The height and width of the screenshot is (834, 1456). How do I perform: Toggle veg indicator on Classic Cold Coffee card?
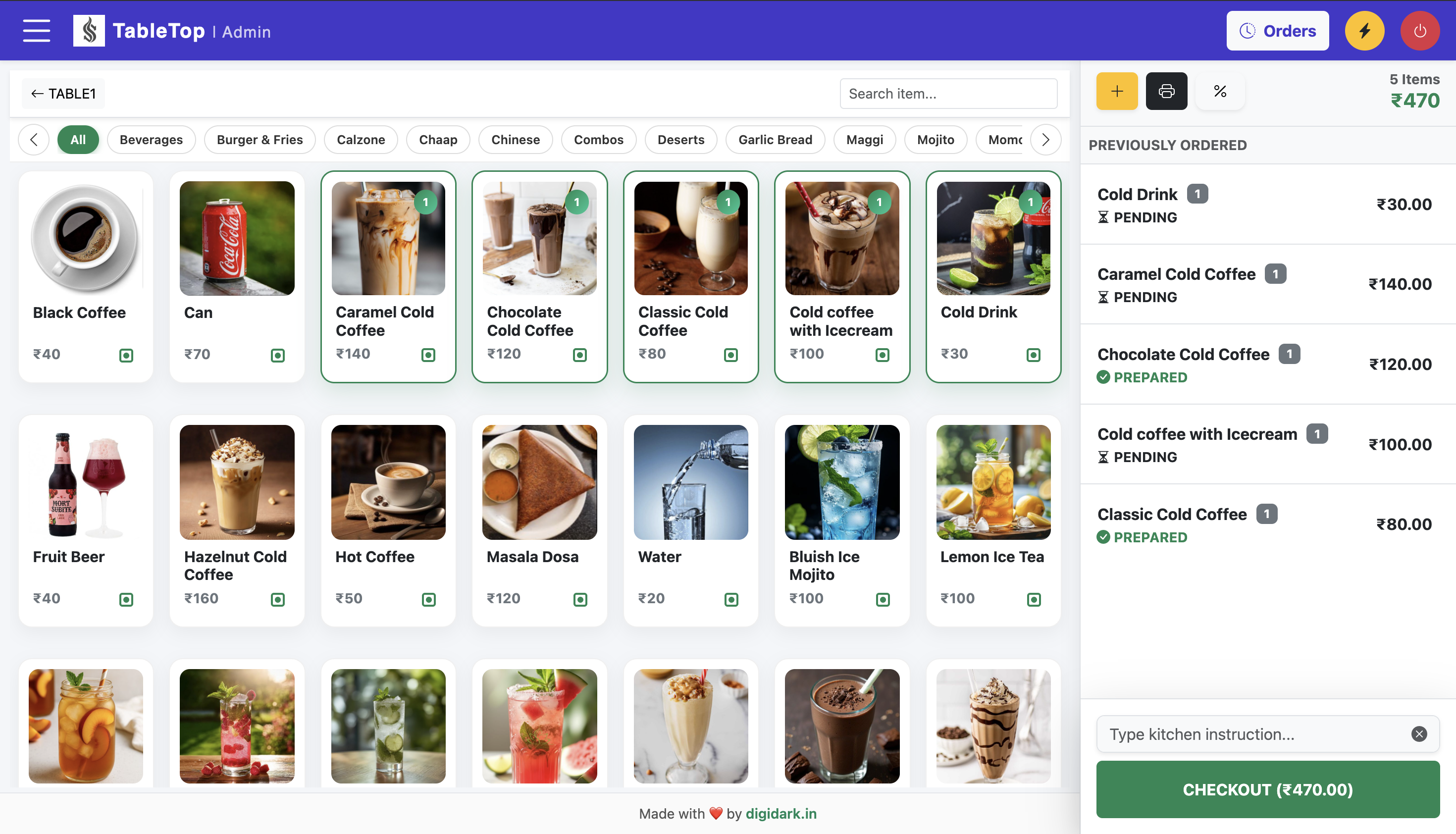click(x=731, y=355)
